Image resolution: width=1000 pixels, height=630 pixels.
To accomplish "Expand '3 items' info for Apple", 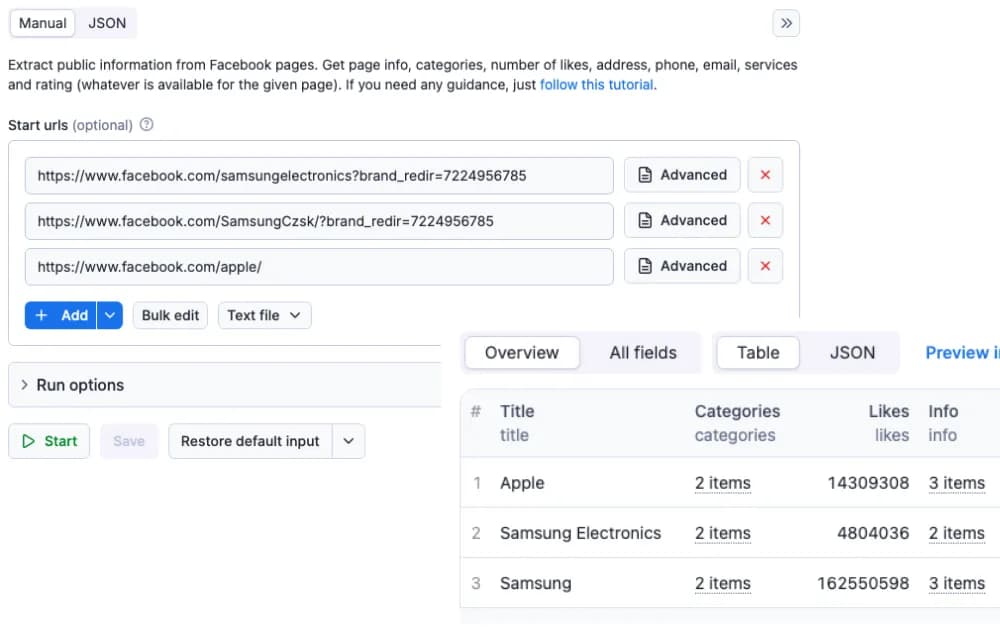I will (x=957, y=483).
